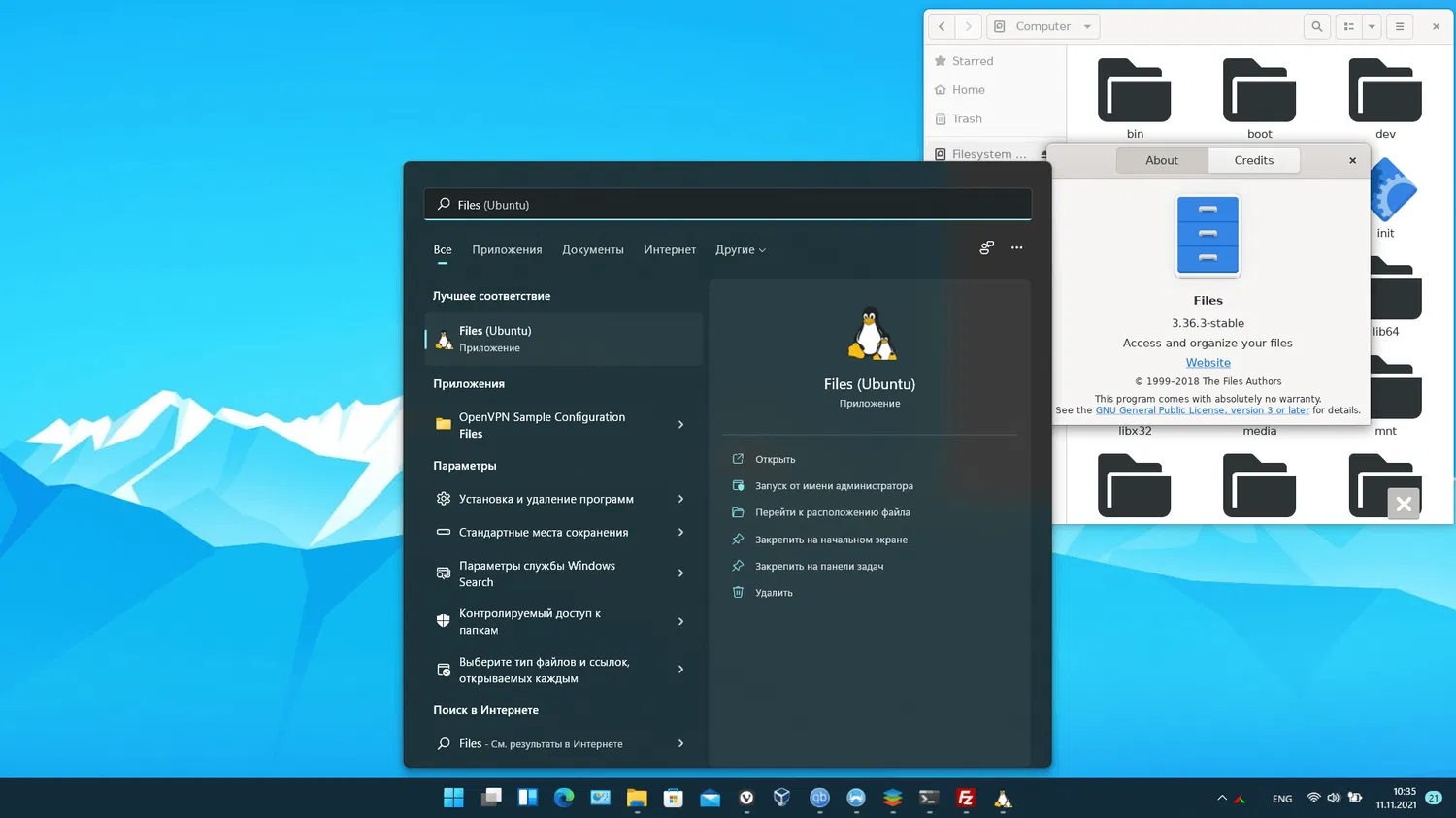Select the About tab in dialog
The width and height of the screenshot is (1456, 818).
click(x=1162, y=160)
